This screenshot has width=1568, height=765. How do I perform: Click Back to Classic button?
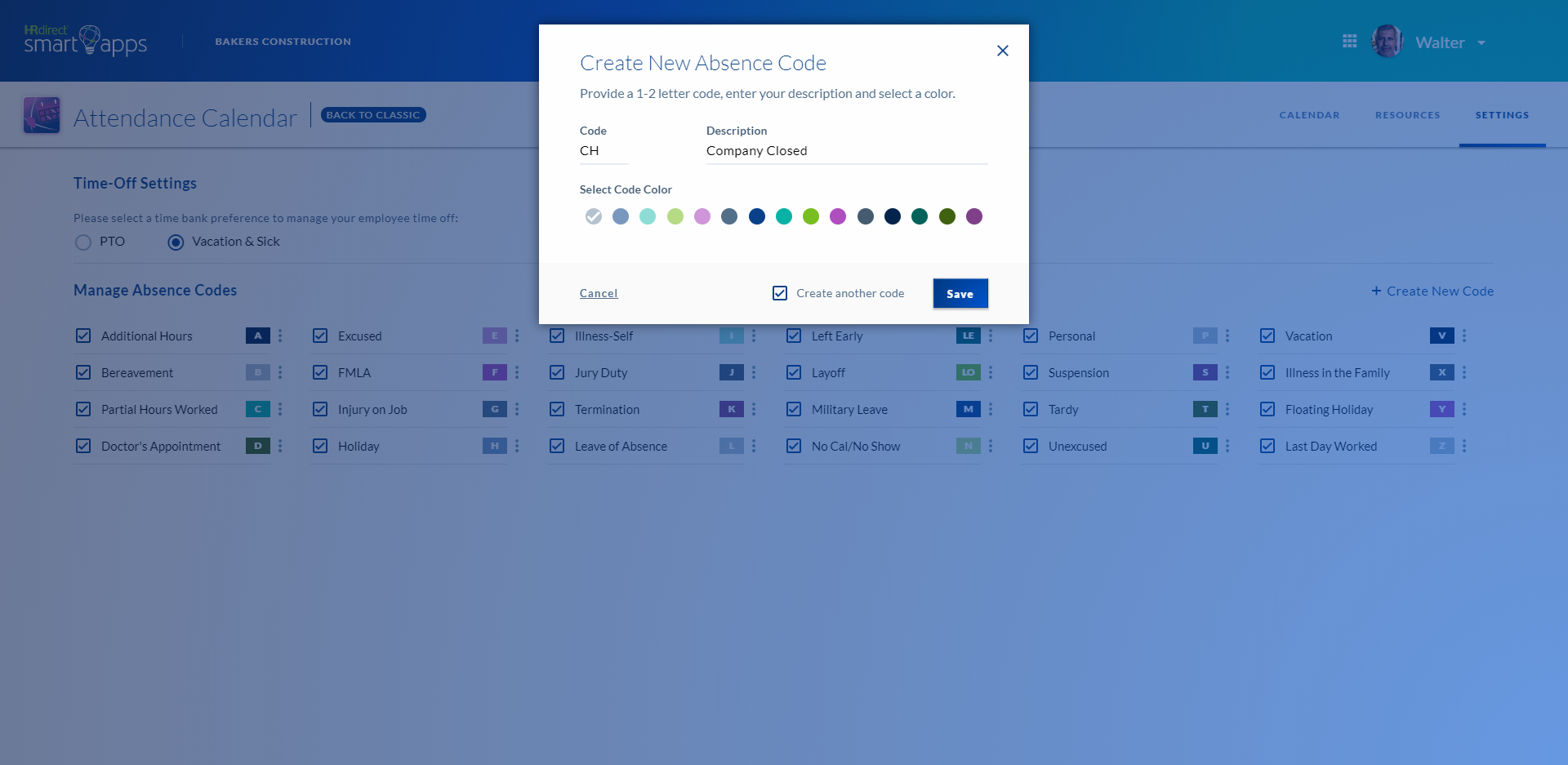point(373,115)
